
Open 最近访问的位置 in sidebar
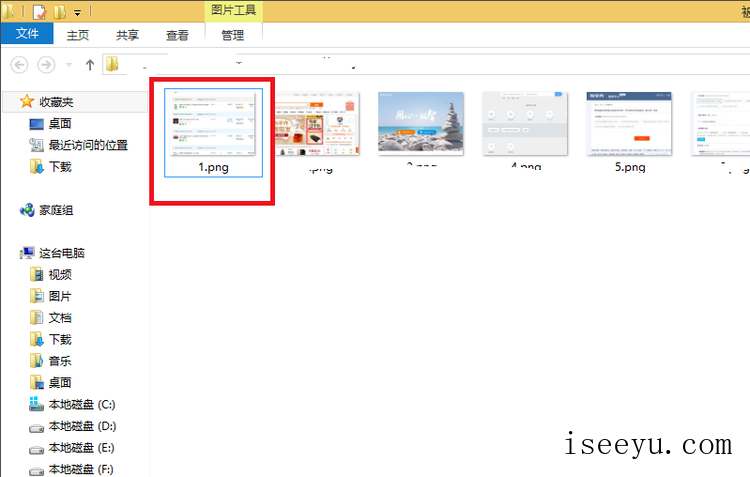pos(88,145)
